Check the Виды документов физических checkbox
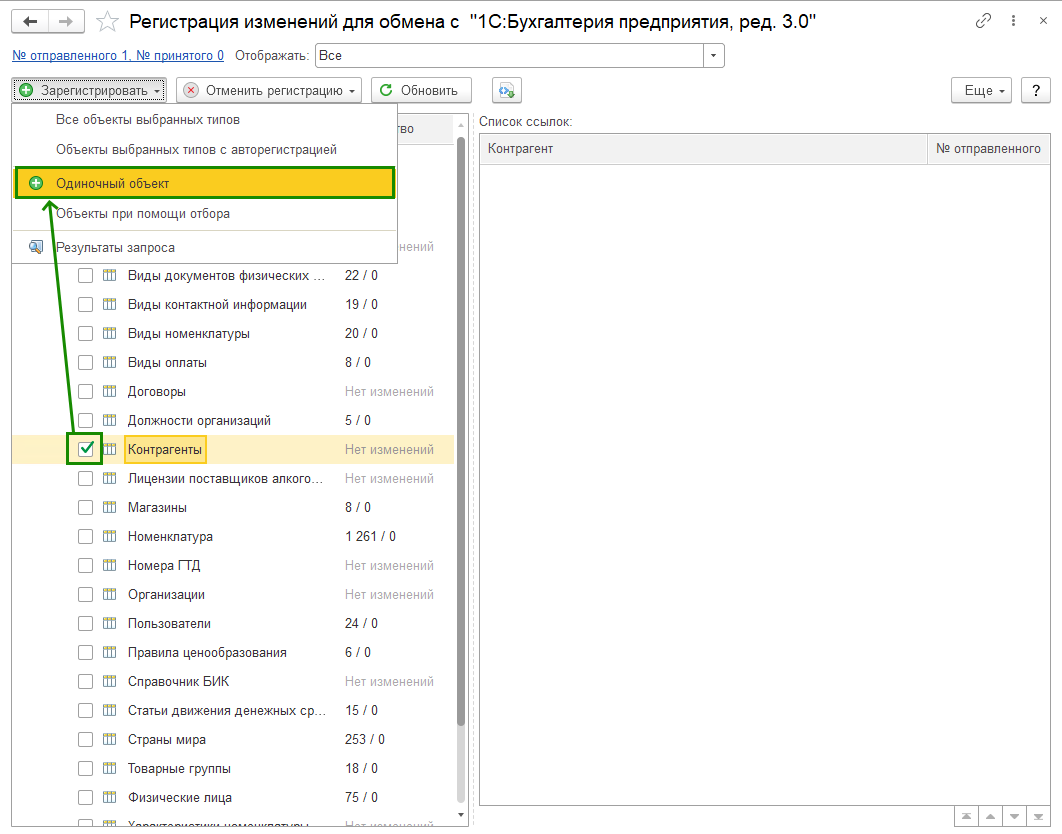The image size is (1062, 834). click(x=85, y=276)
